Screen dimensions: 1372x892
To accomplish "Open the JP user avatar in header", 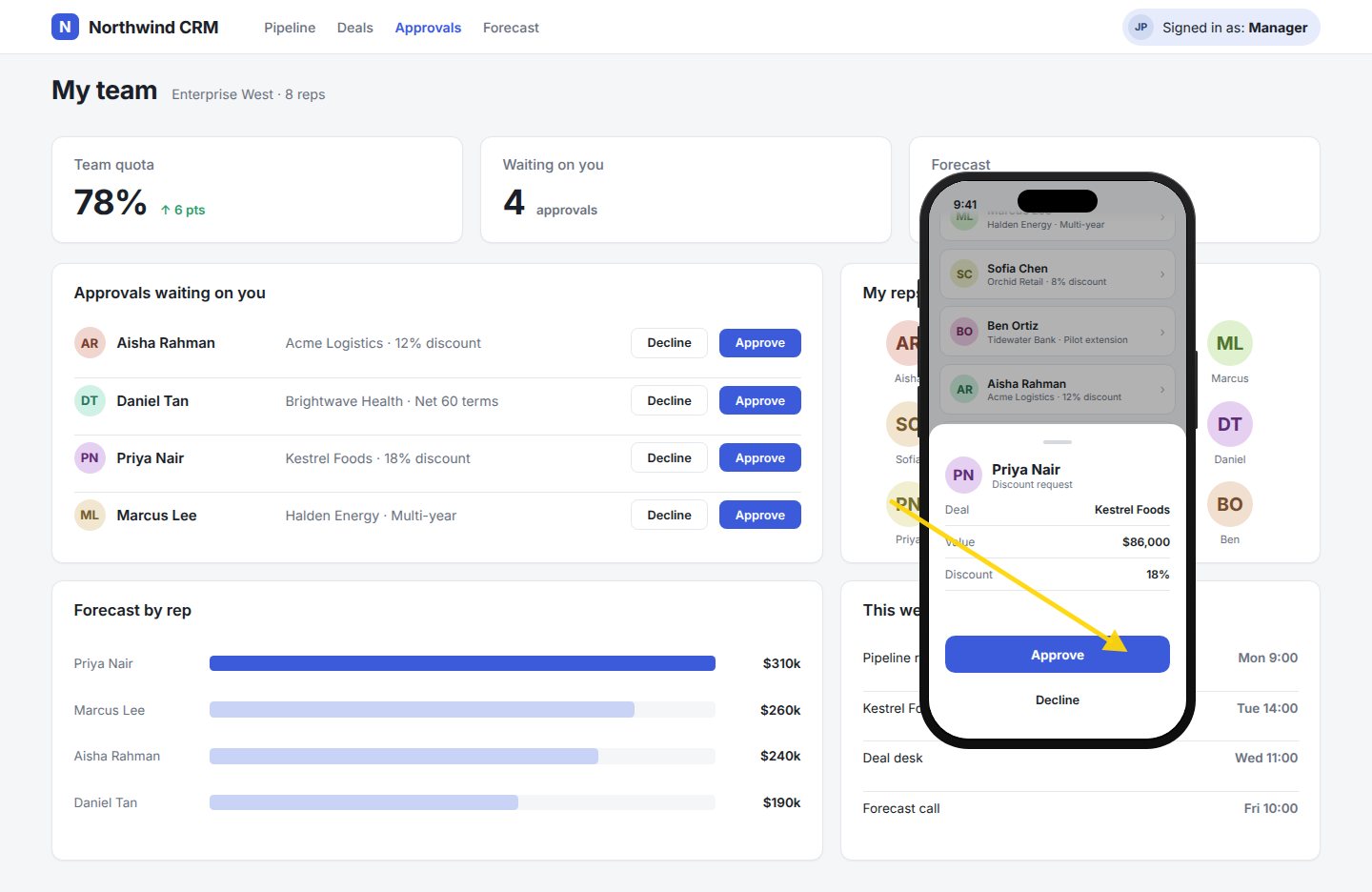I will (1140, 28).
